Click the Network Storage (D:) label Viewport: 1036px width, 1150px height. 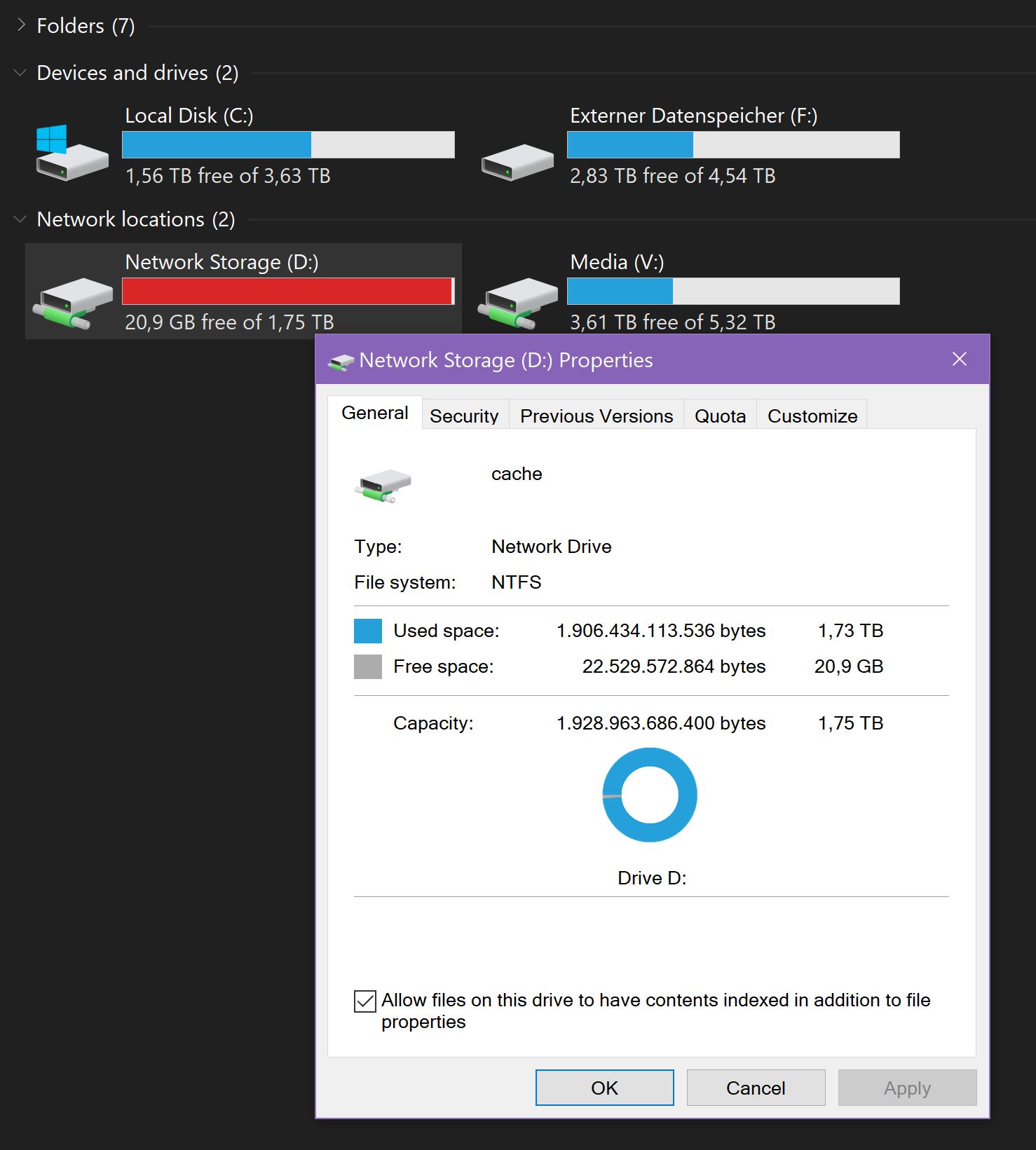221,262
